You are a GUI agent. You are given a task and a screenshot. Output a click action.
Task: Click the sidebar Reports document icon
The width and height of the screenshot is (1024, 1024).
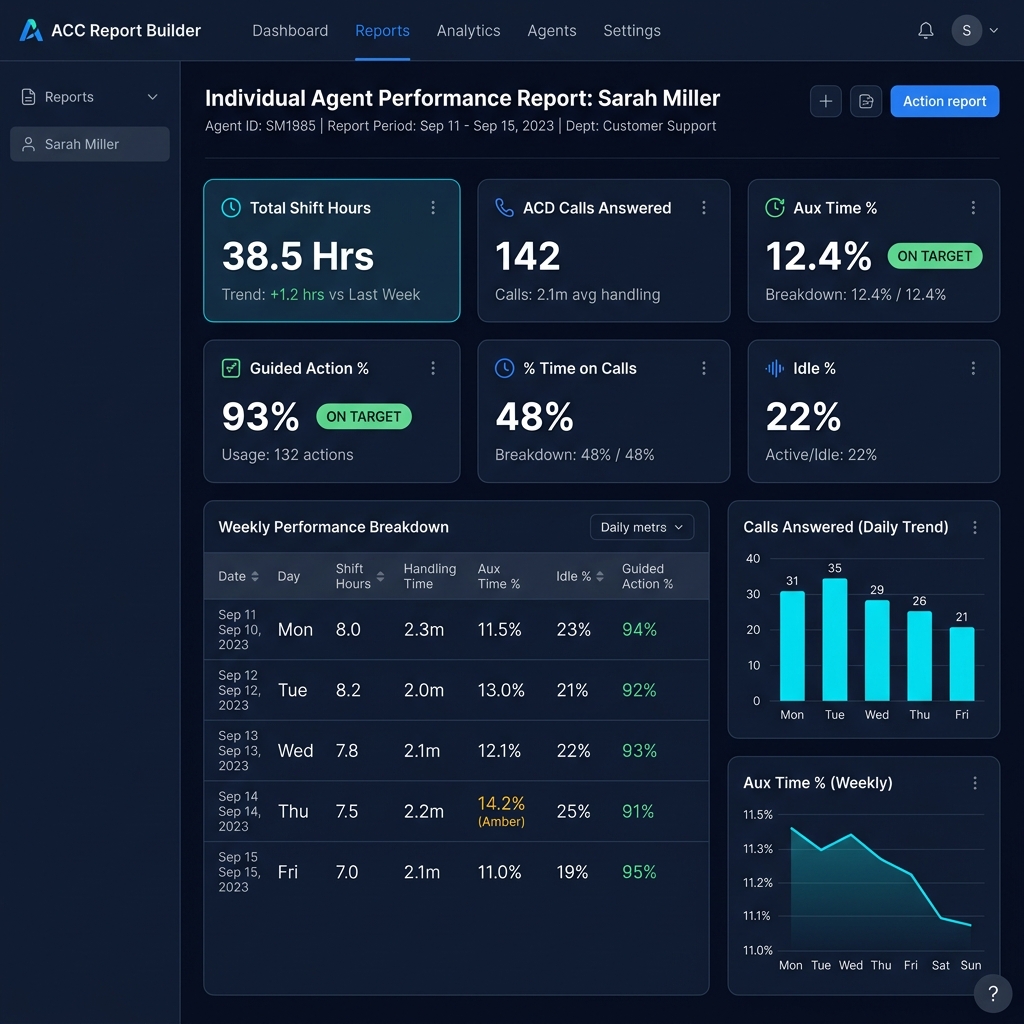28,97
